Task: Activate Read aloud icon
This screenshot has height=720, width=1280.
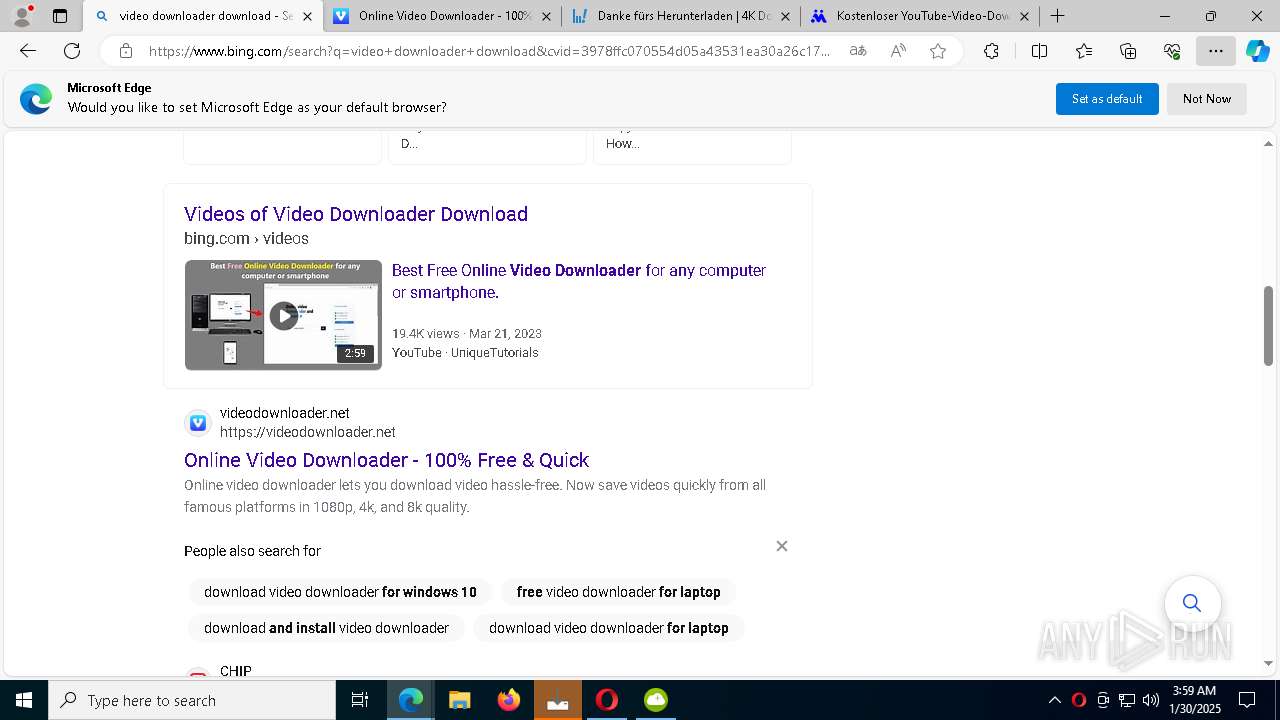Action: click(898, 51)
